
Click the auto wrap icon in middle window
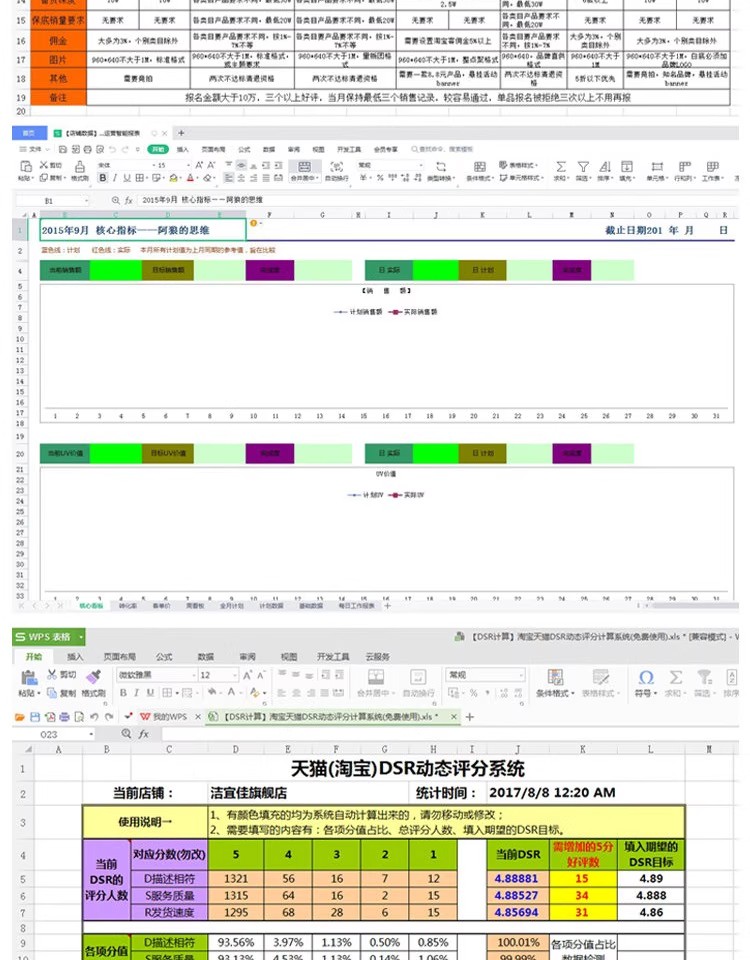point(336,167)
